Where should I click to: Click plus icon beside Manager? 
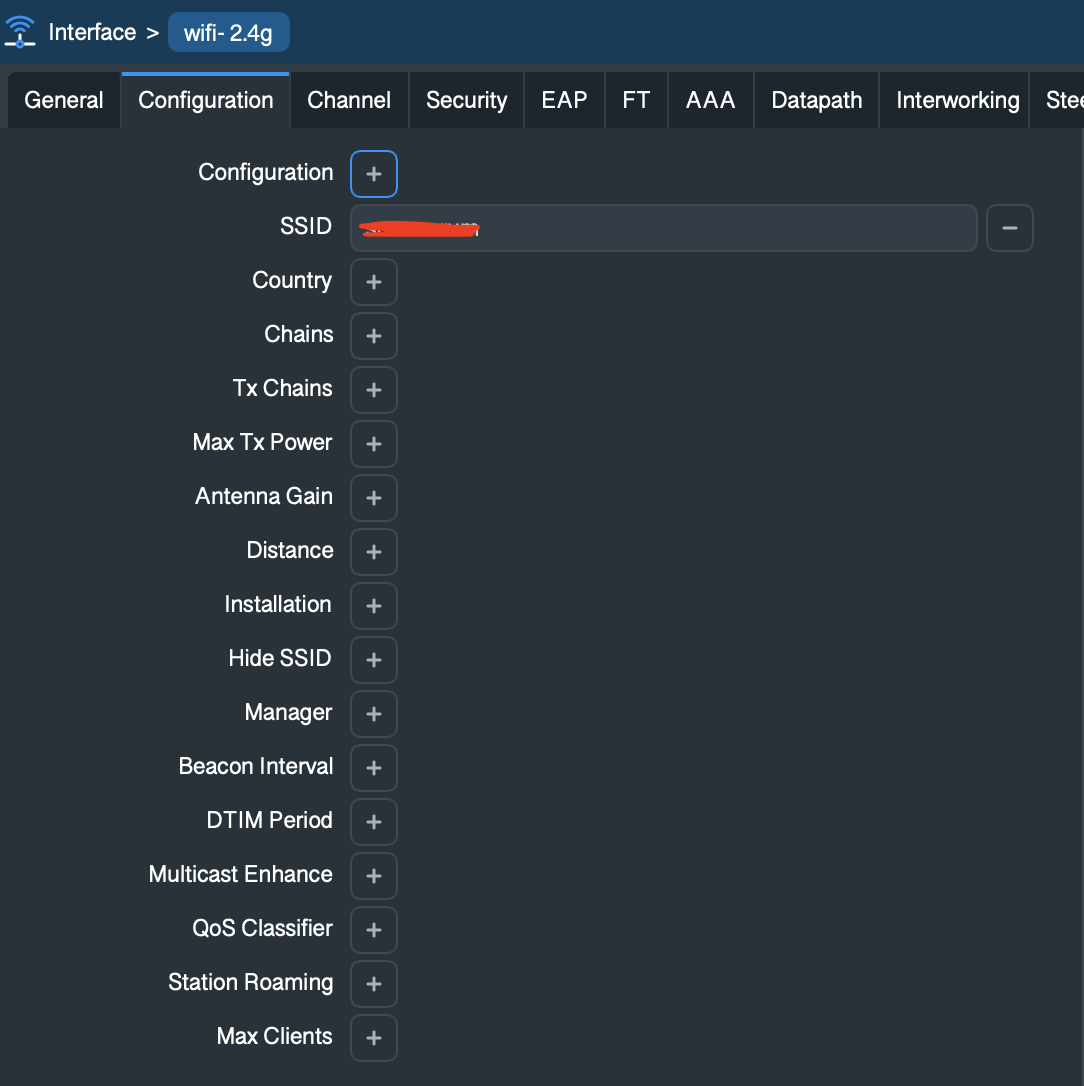tap(374, 714)
